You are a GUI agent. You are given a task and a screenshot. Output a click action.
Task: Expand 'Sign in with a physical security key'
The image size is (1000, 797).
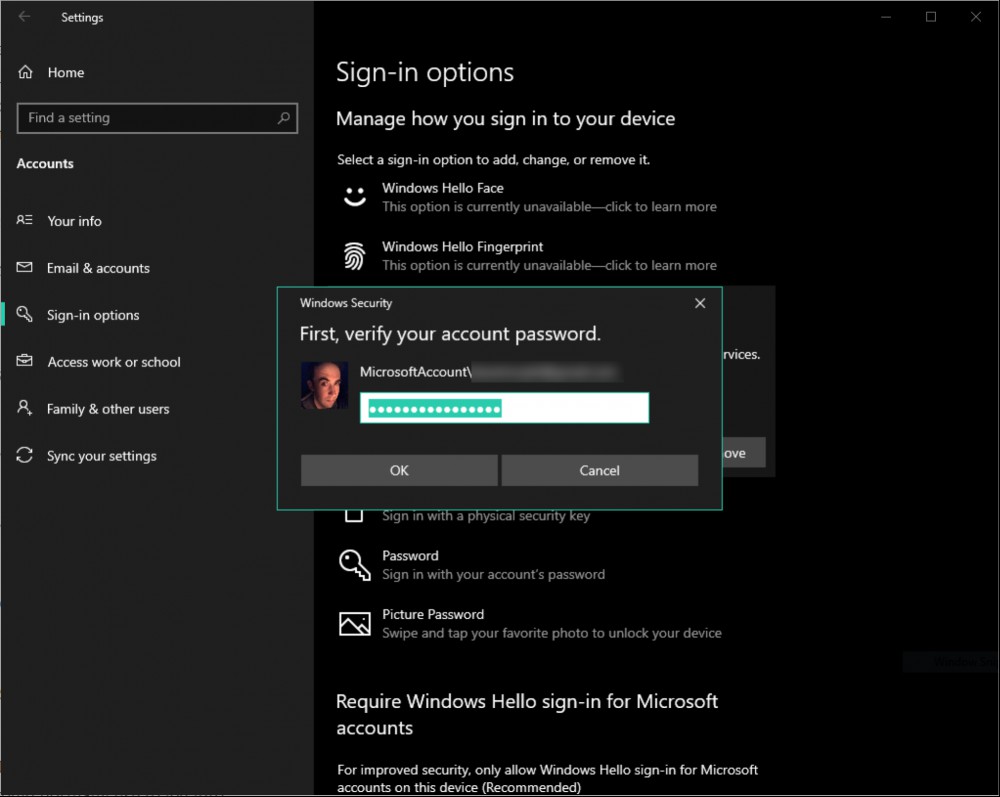(486, 516)
